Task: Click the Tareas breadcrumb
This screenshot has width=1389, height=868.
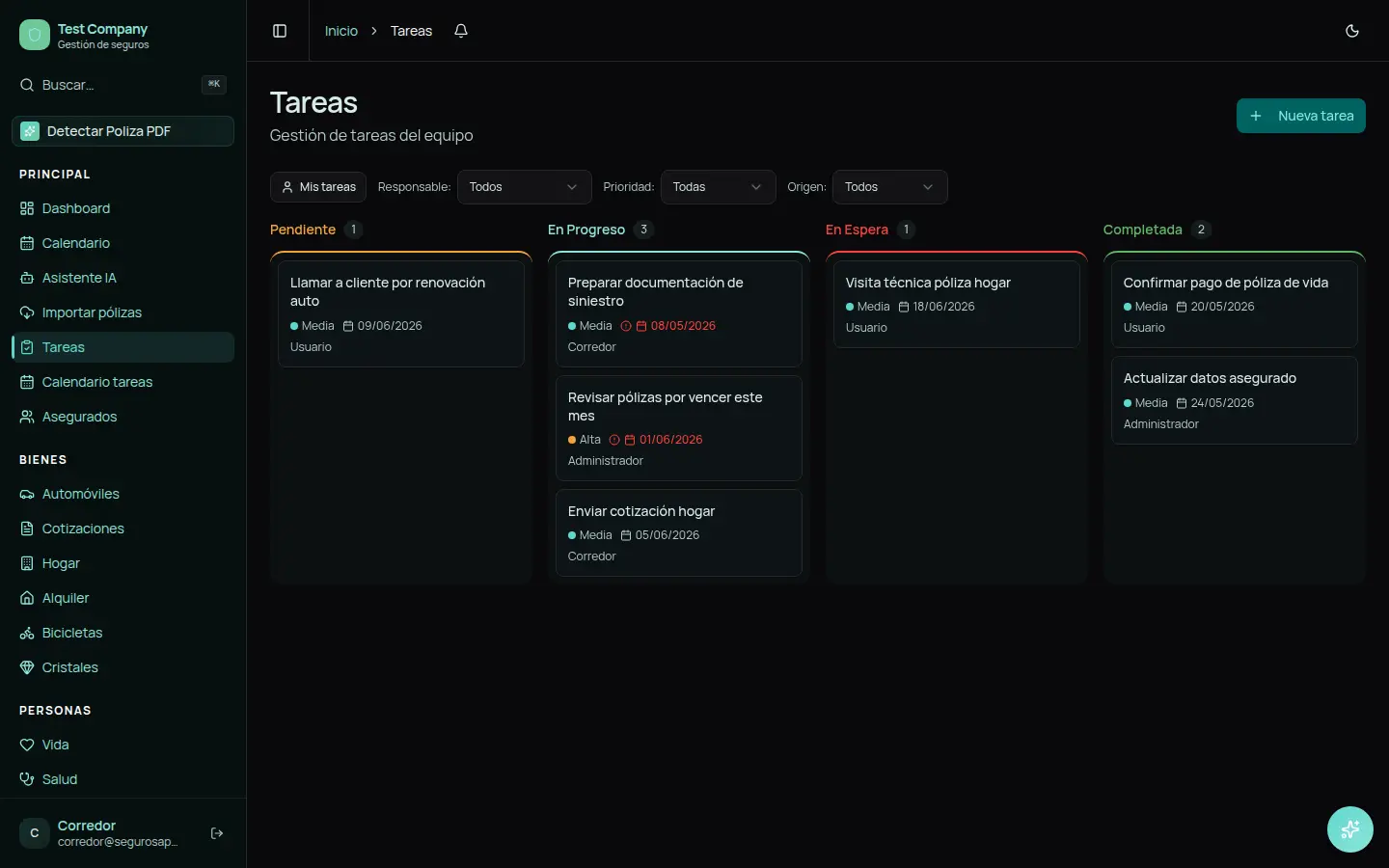Action: (411, 31)
